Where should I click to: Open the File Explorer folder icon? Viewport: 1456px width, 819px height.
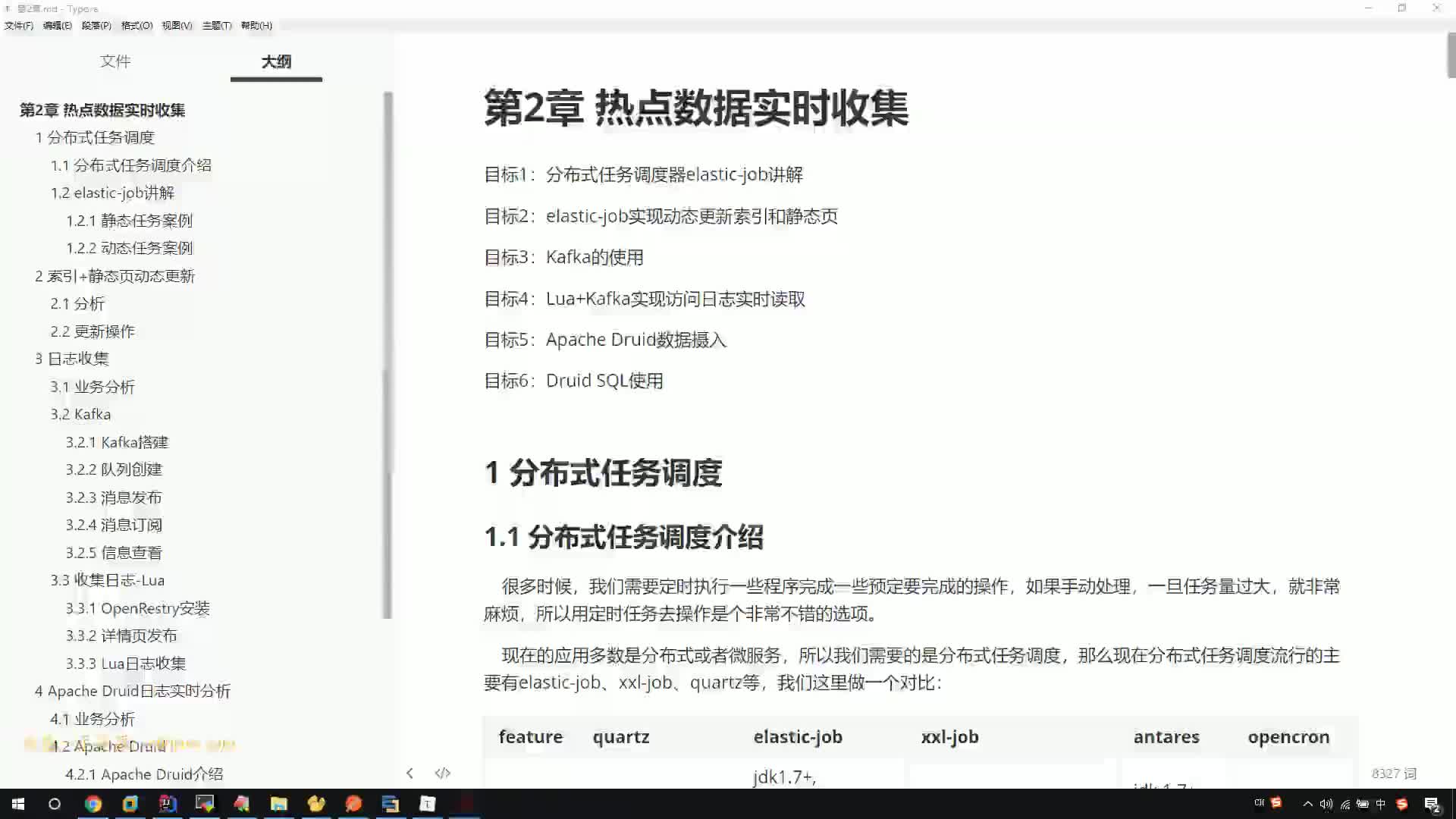pos(279,804)
